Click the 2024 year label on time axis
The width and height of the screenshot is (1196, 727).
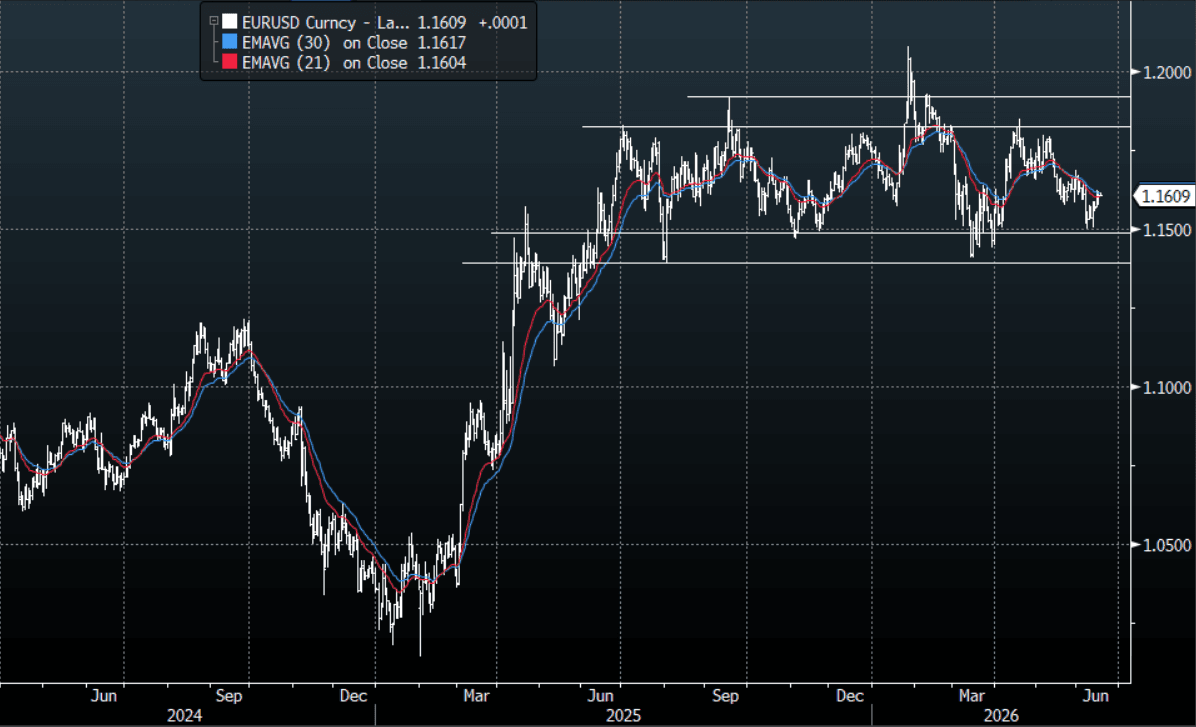tap(185, 716)
